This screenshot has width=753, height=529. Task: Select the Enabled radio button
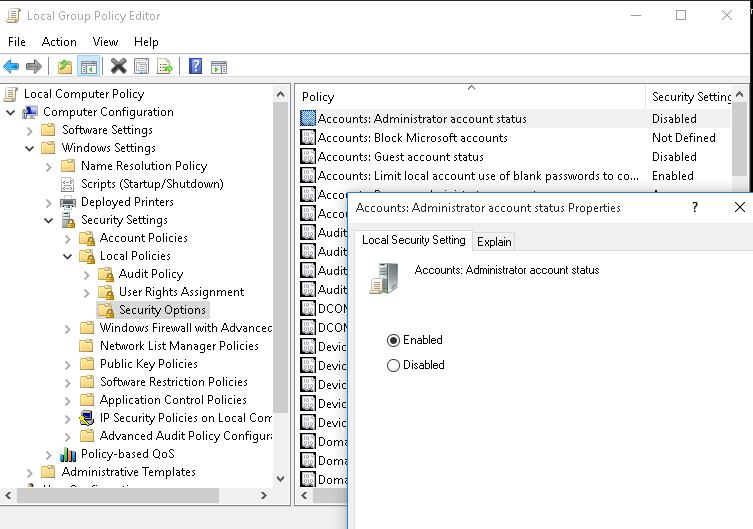pyautogui.click(x=393, y=340)
